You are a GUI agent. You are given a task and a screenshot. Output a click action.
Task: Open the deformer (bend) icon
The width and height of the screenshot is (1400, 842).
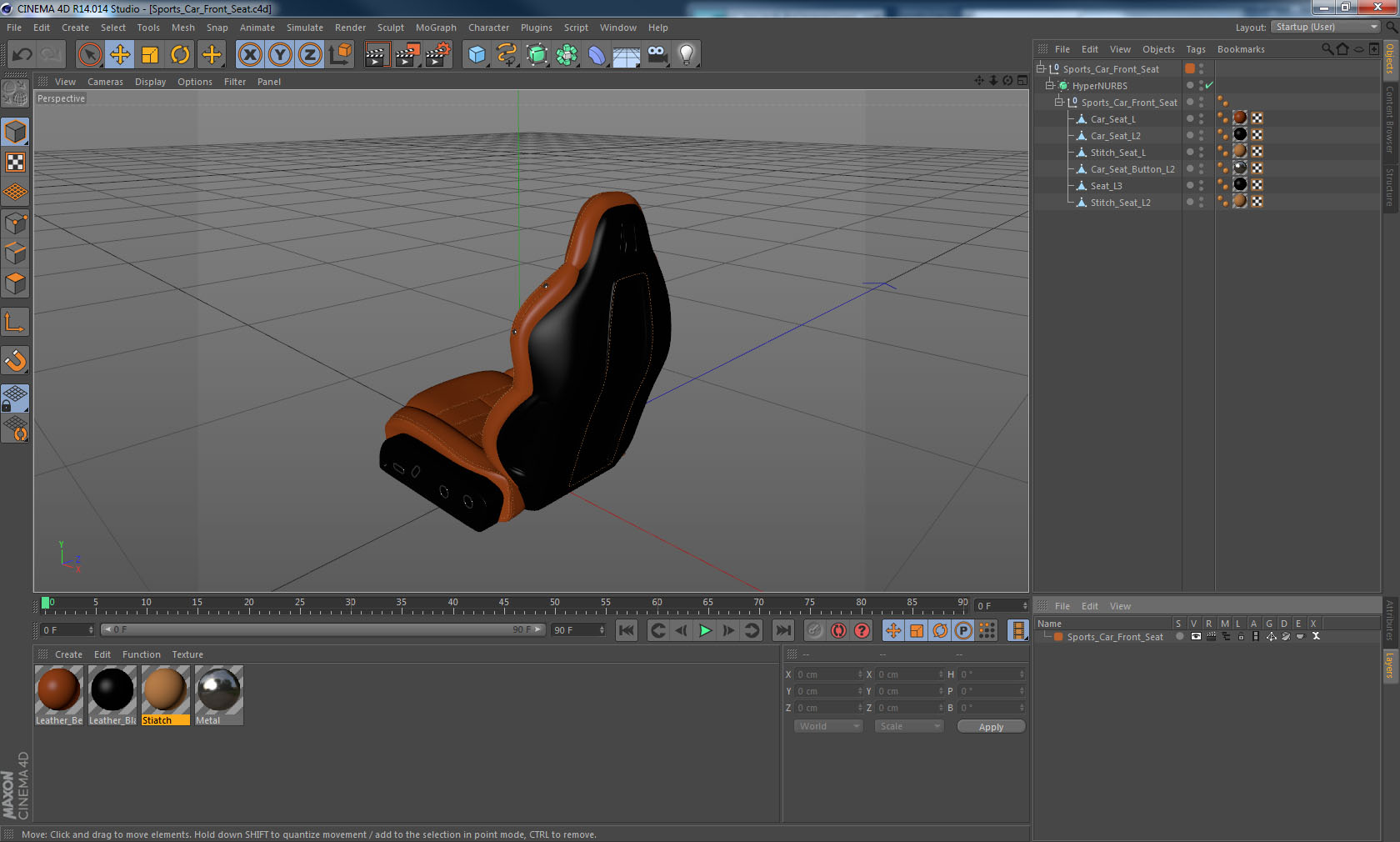click(x=597, y=55)
